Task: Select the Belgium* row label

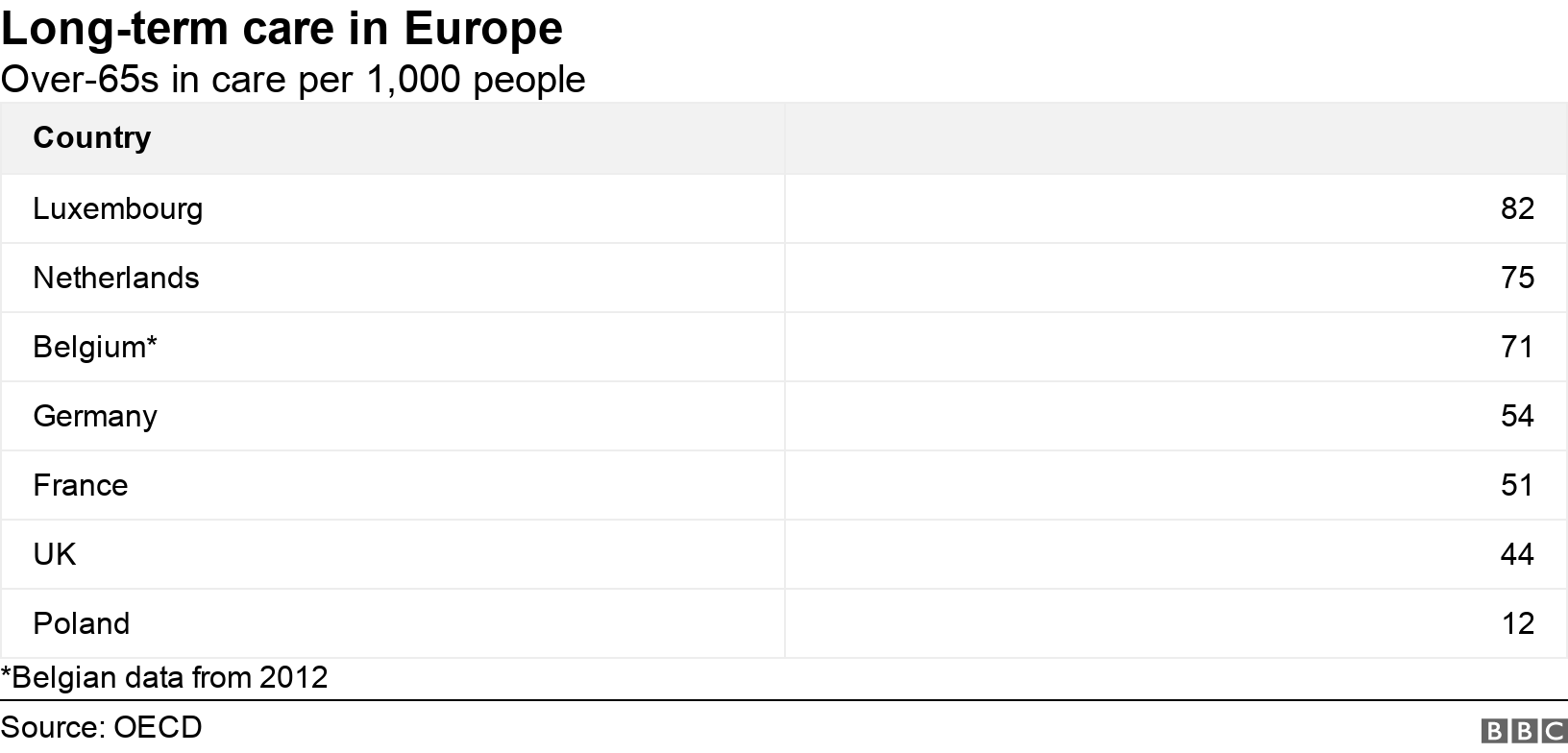Action: tap(95, 347)
